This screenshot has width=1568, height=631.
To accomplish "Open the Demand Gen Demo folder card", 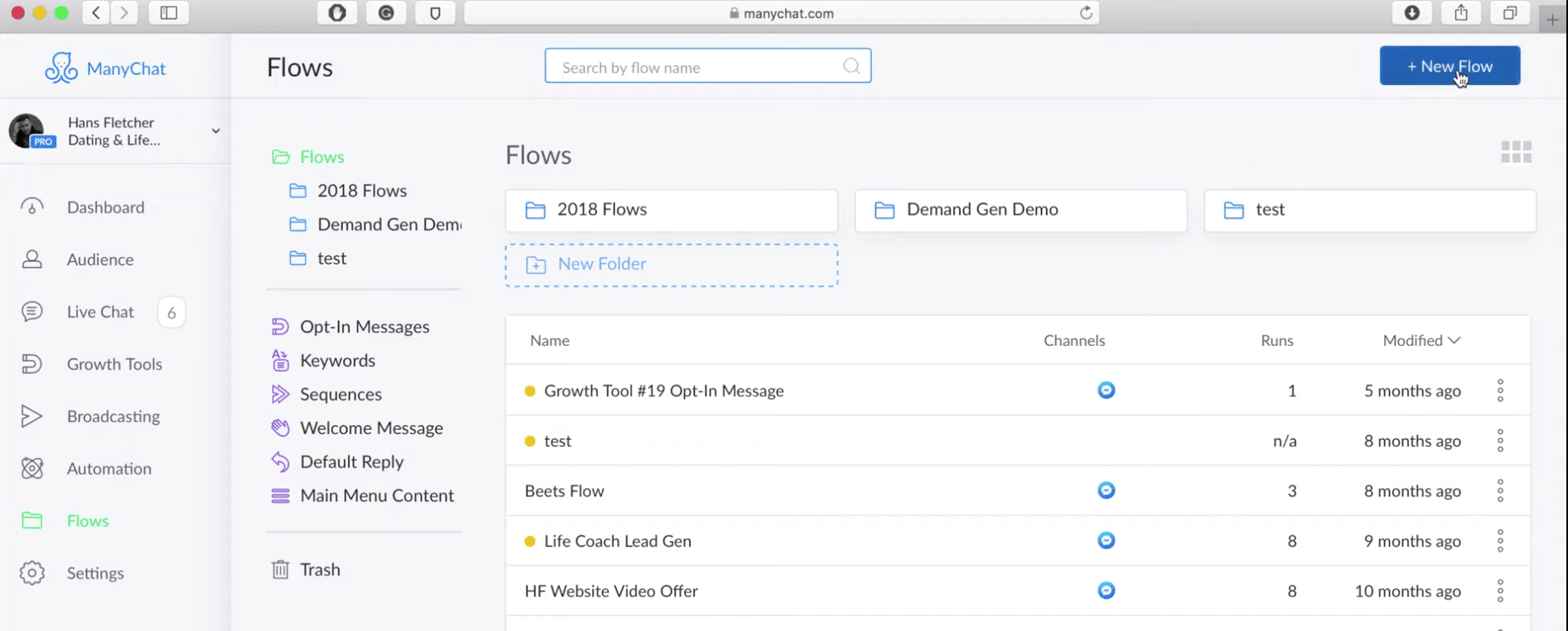I will click(1021, 210).
